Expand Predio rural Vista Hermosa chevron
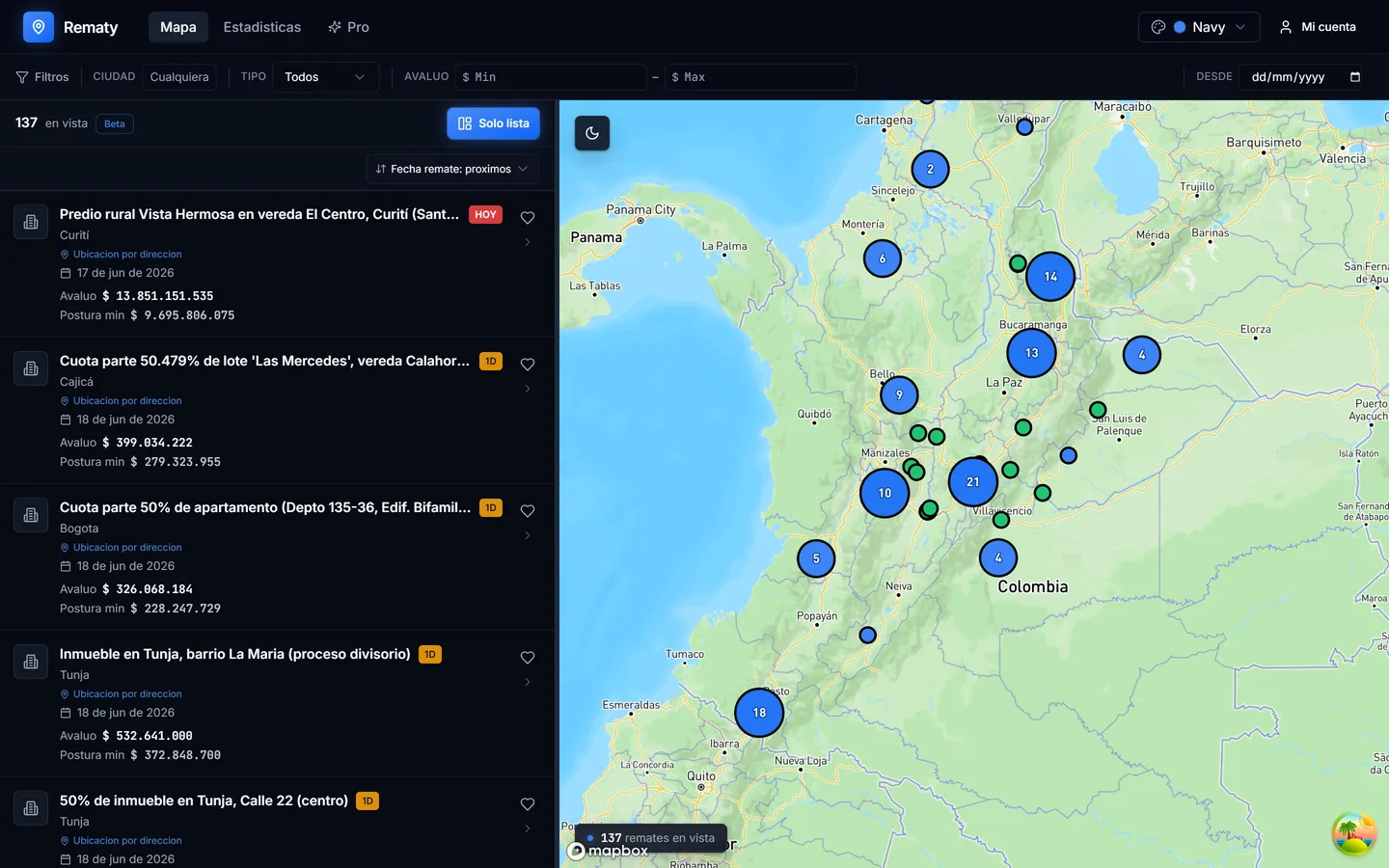This screenshot has height=868, width=1389. [x=528, y=242]
